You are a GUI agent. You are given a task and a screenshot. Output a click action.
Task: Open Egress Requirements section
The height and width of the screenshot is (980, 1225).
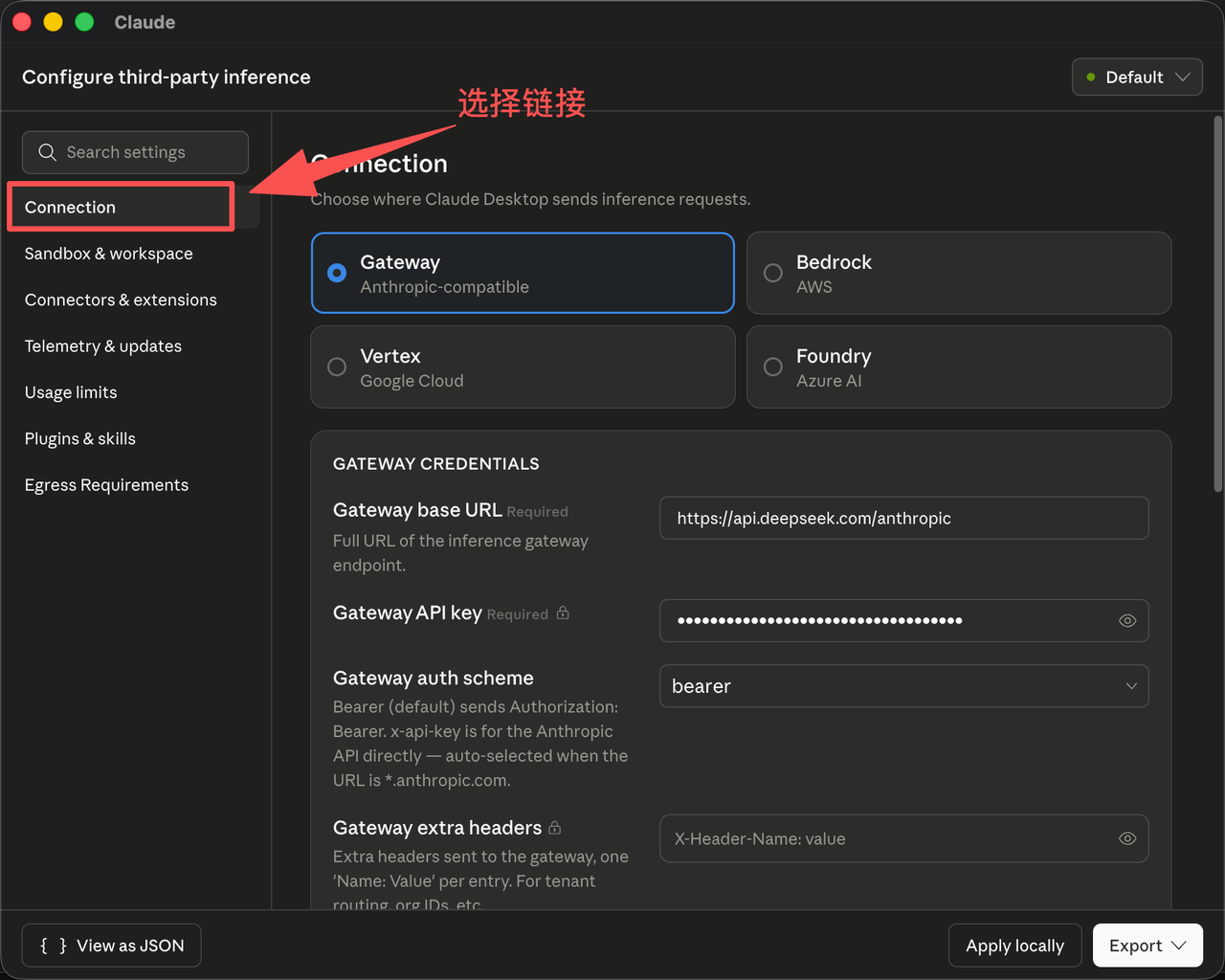click(x=106, y=484)
